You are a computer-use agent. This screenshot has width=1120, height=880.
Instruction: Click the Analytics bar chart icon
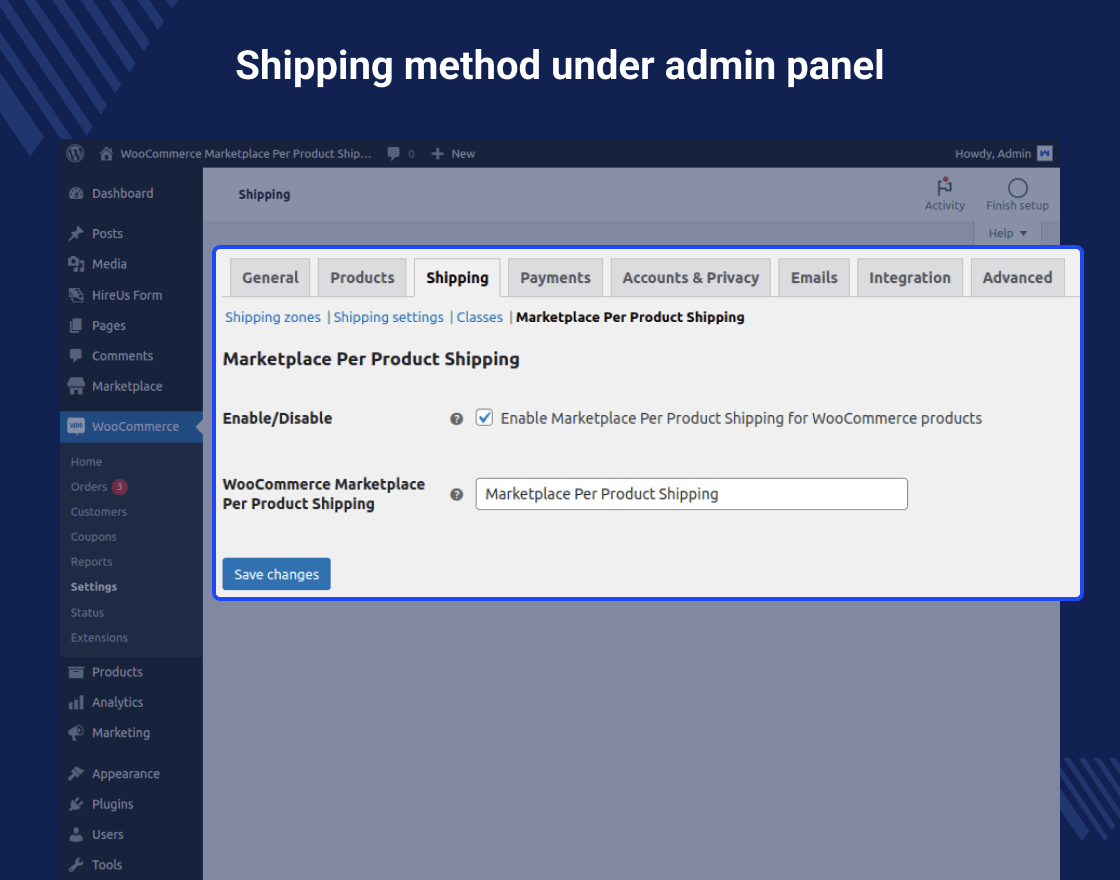click(x=76, y=703)
